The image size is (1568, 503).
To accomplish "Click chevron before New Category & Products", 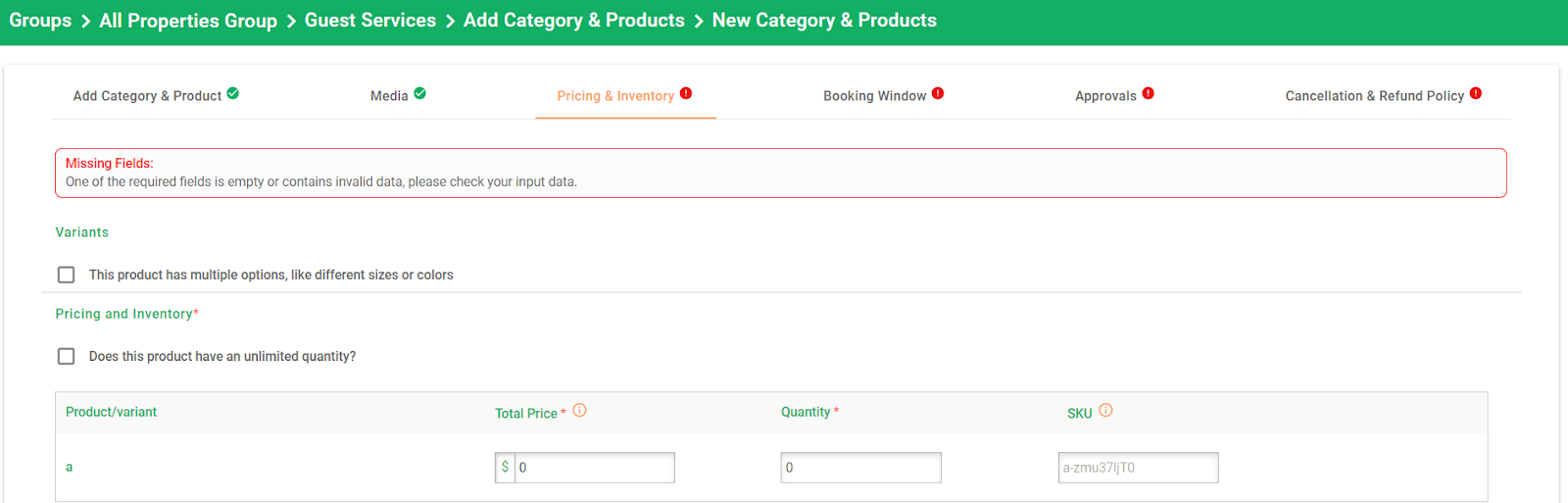I will coord(699,22).
